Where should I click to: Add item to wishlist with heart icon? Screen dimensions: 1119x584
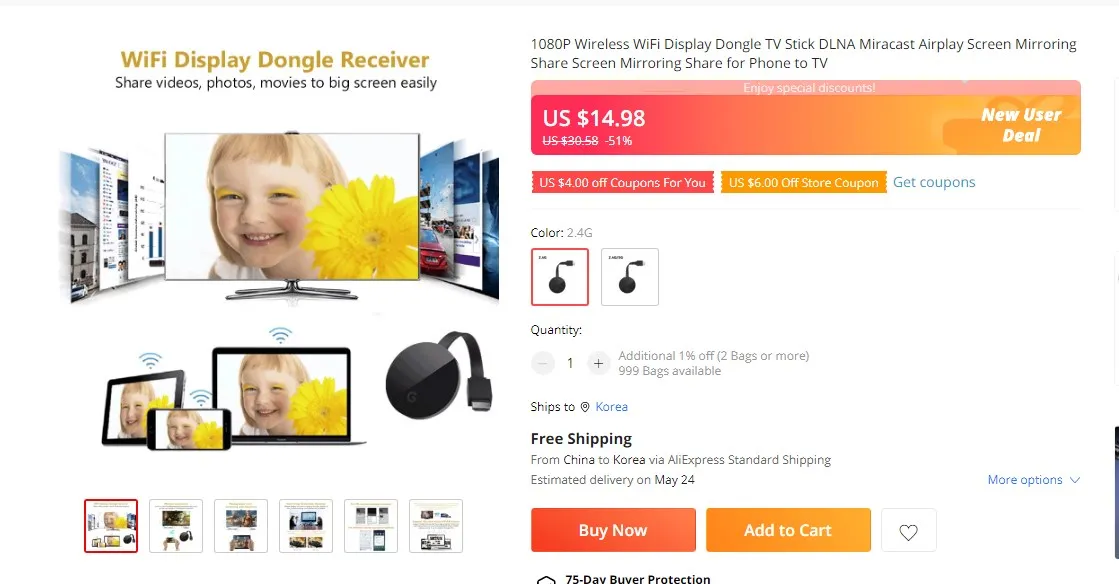point(908,530)
